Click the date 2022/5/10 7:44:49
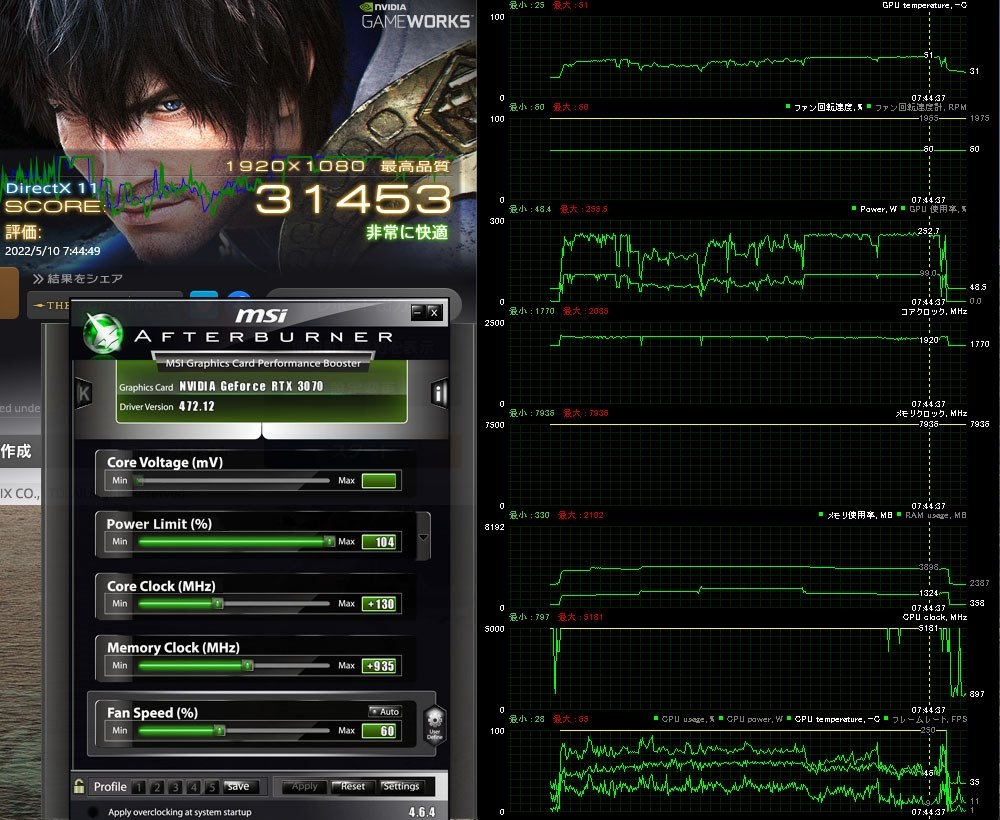Viewport: 1000px width, 820px height. pos(52,251)
